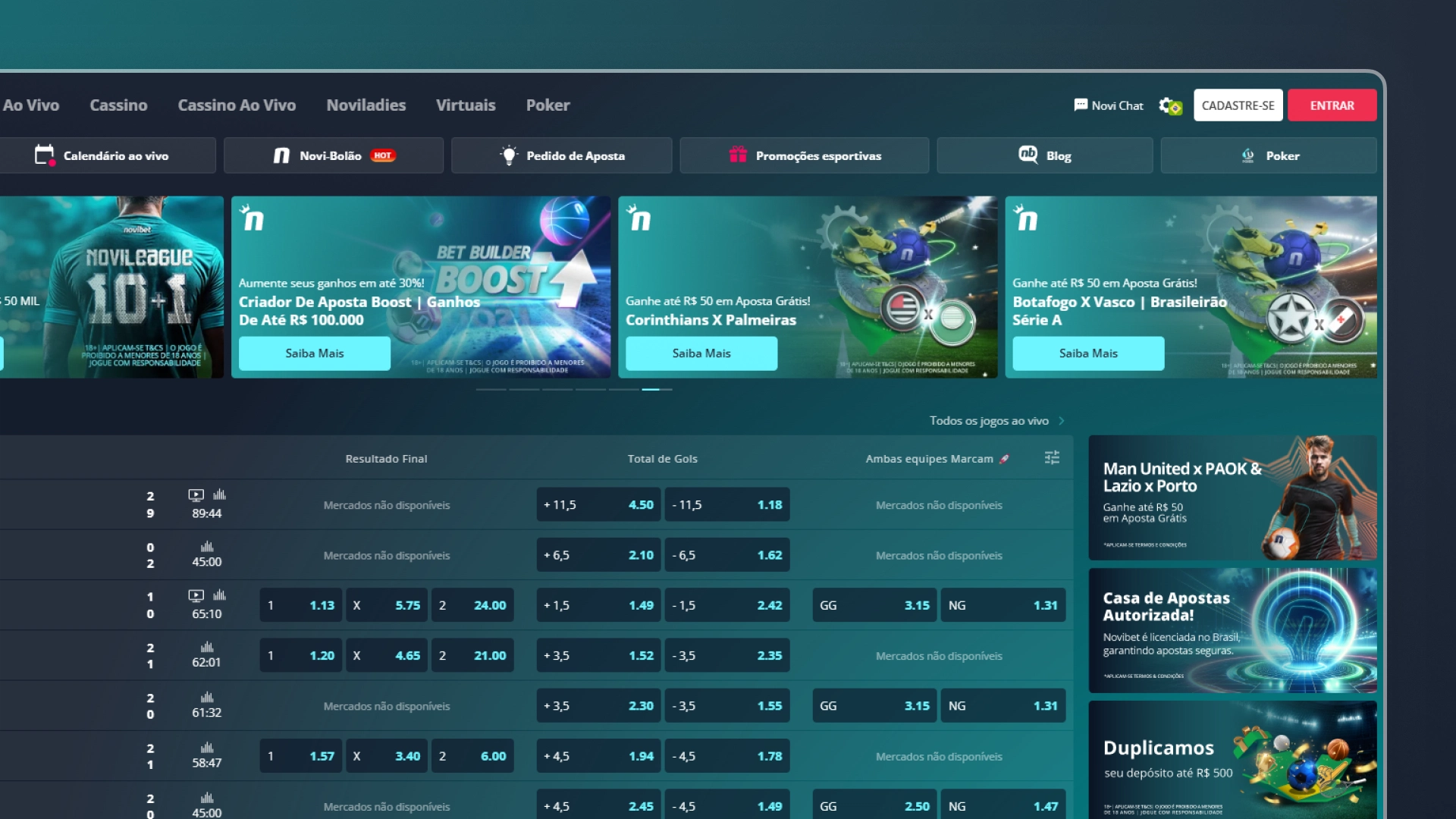This screenshot has height=819, width=1456.
Task: Select home win odds 1.13
Action: 301,605
